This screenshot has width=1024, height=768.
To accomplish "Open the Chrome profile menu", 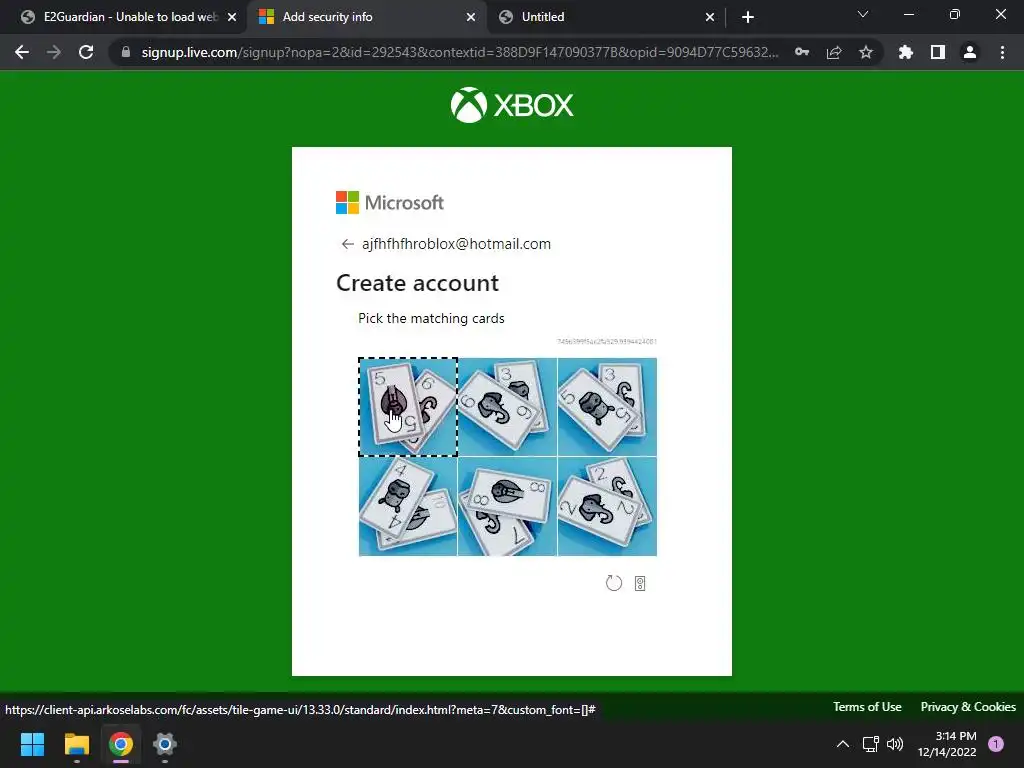I will 970,52.
